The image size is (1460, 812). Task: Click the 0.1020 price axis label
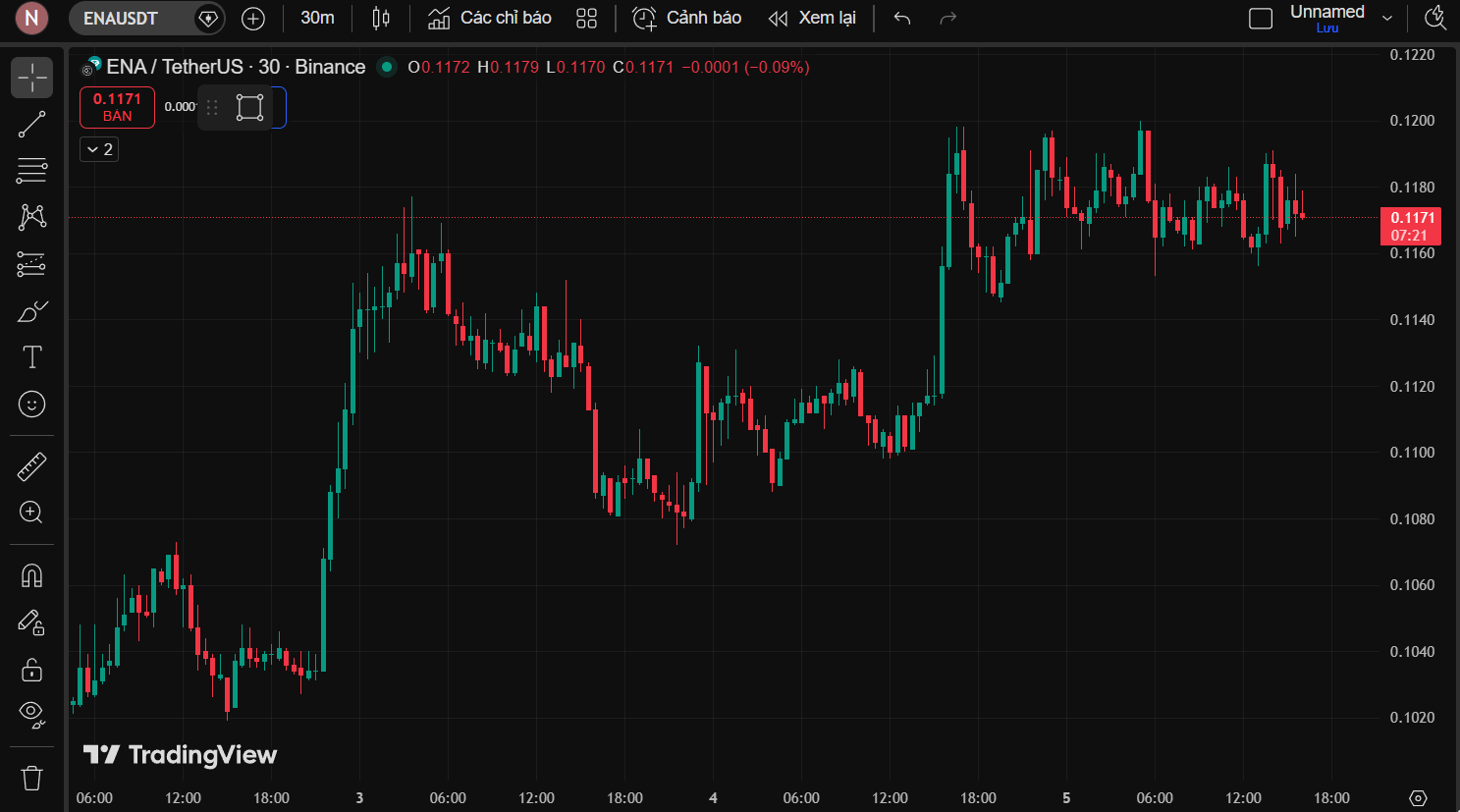pos(1412,718)
